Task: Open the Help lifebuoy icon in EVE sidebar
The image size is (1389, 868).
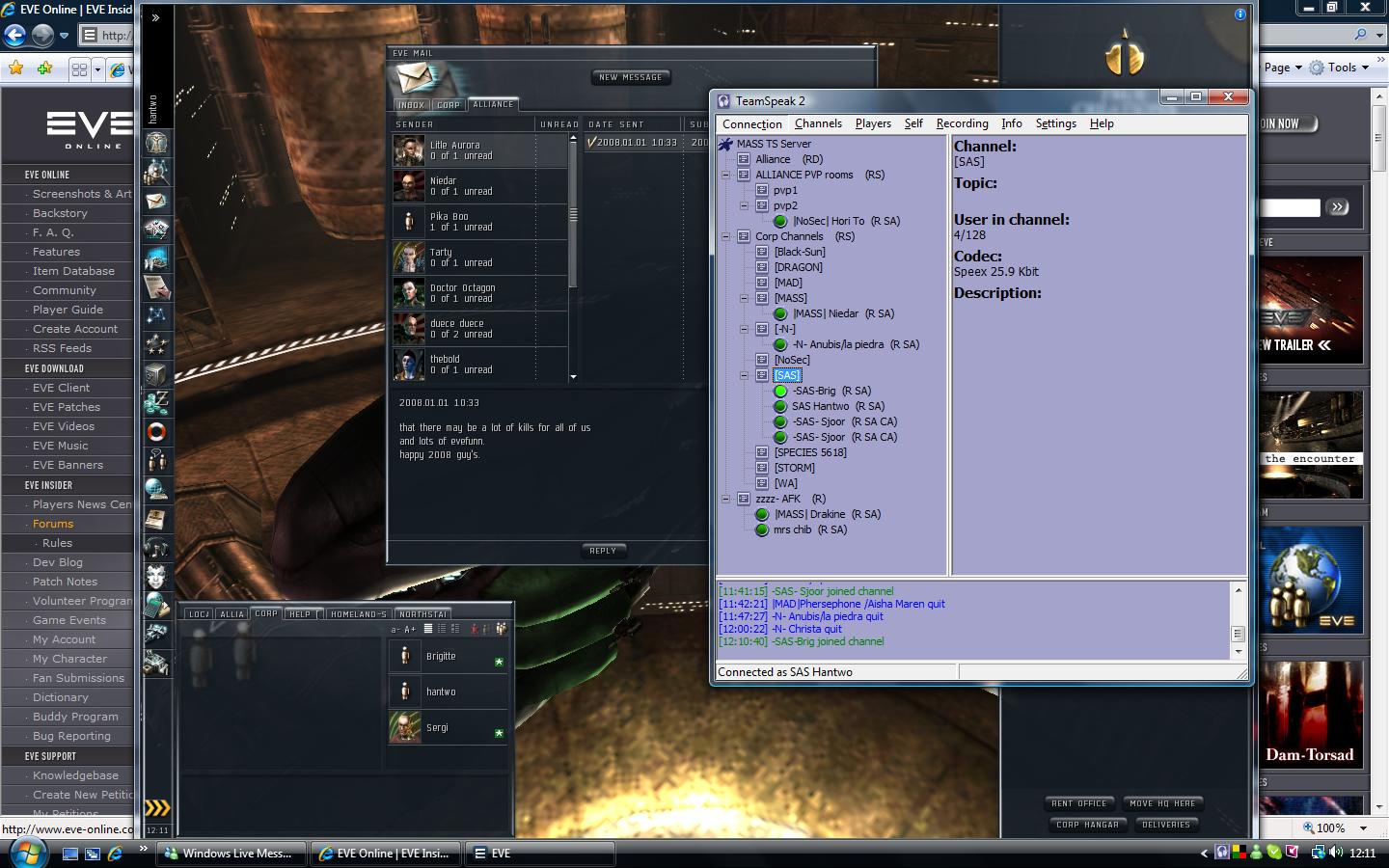Action: [x=157, y=432]
